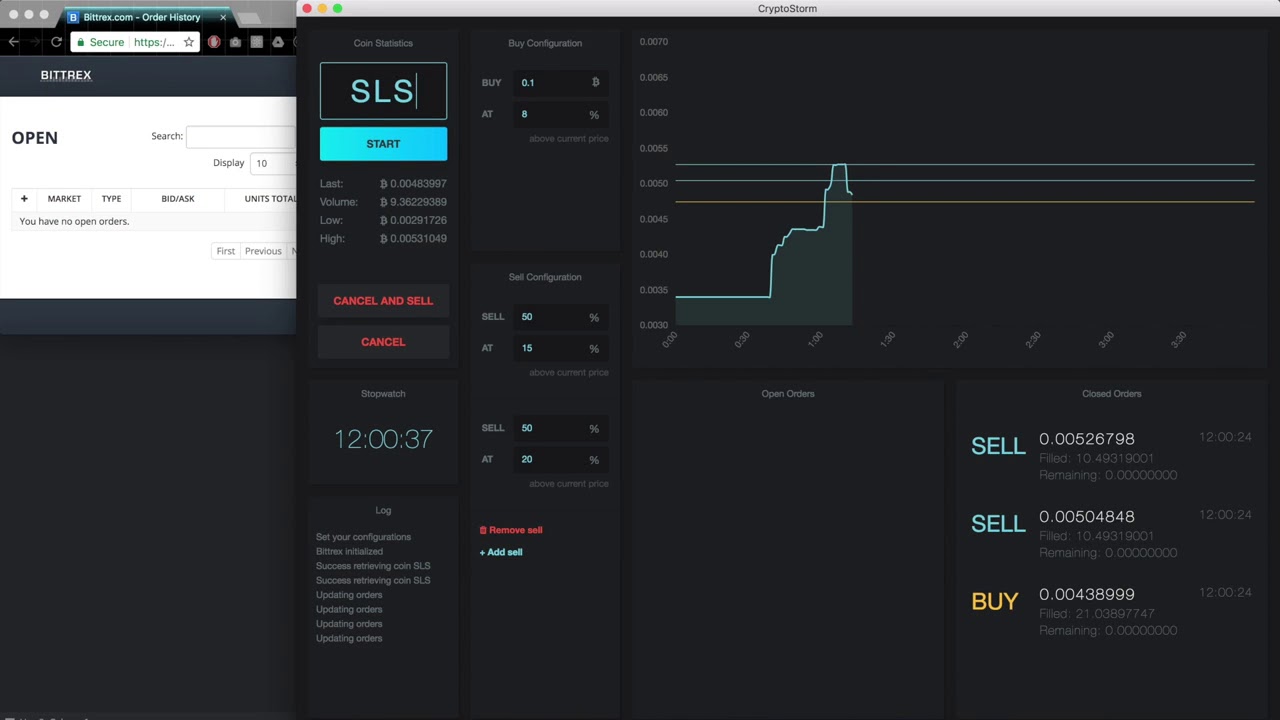Click the CANCEL AND SELL button
The width and height of the screenshot is (1280, 720).
click(x=383, y=301)
